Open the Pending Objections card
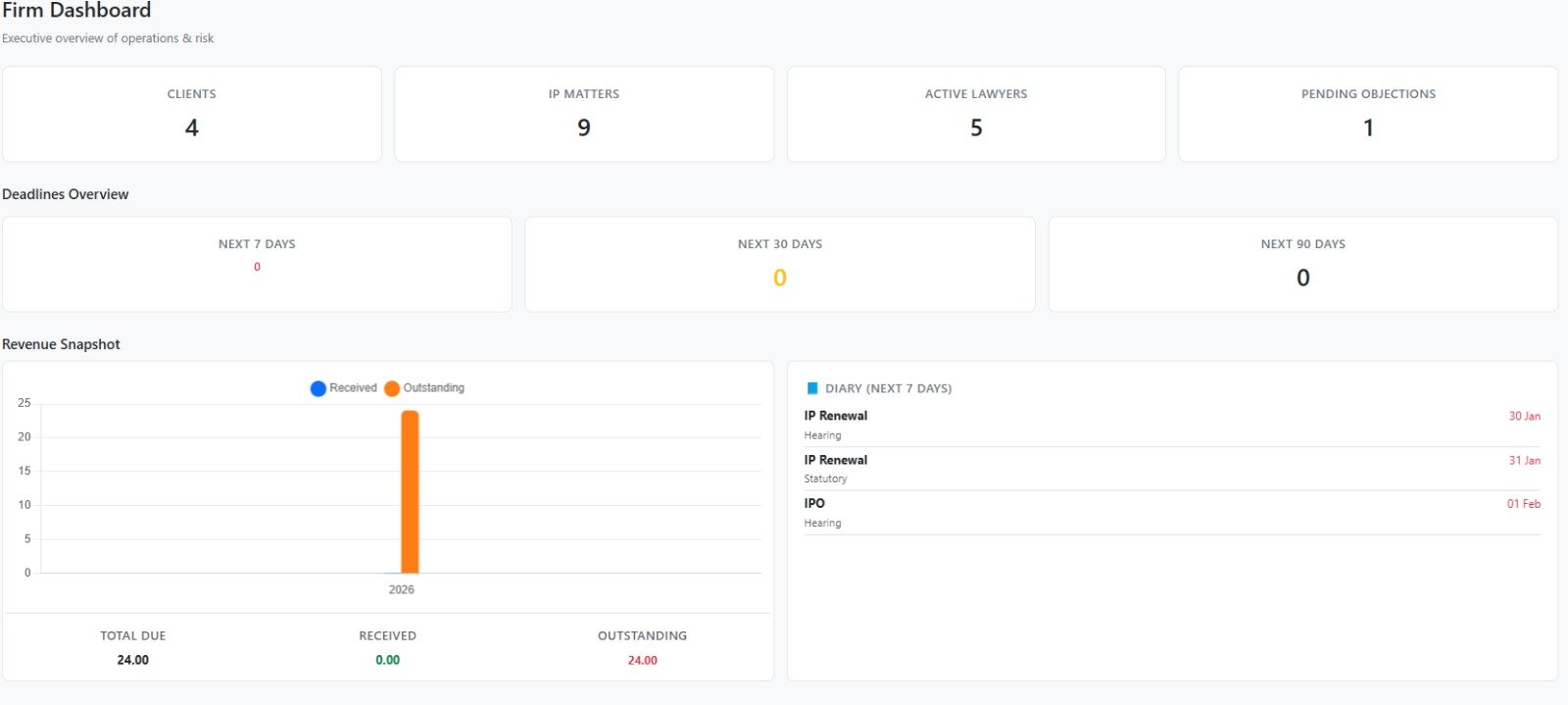 click(x=1368, y=114)
